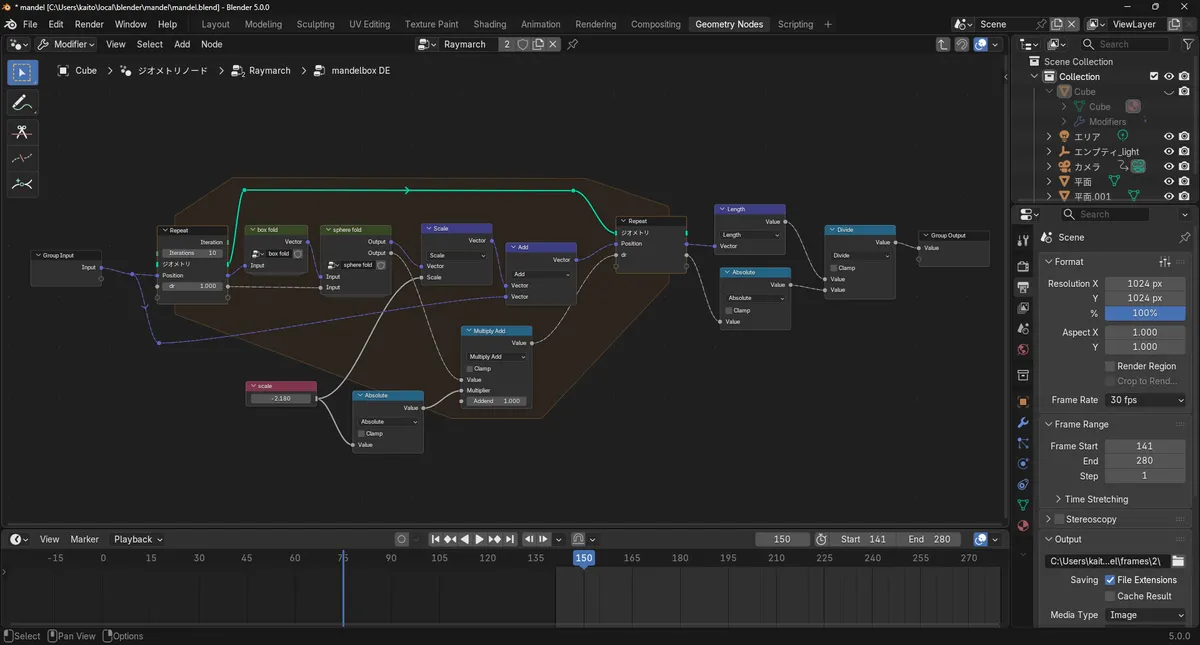Switch to the Shading workspace tab
The width and height of the screenshot is (1200, 645).
[x=489, y=24]
